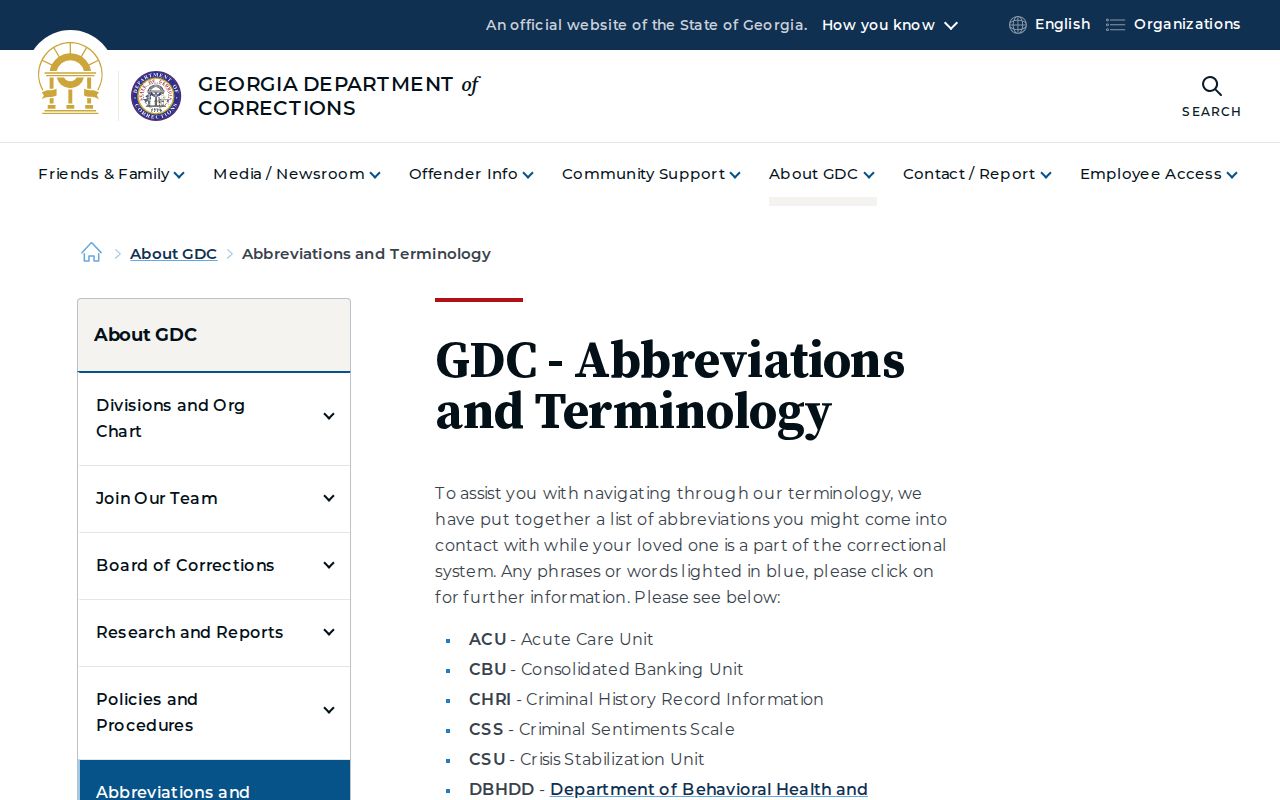The height and width of the screenshot is (800, 1280).
Task: Click CSU - Crisis Stabilization Unit entry
Action: (586, 759)
